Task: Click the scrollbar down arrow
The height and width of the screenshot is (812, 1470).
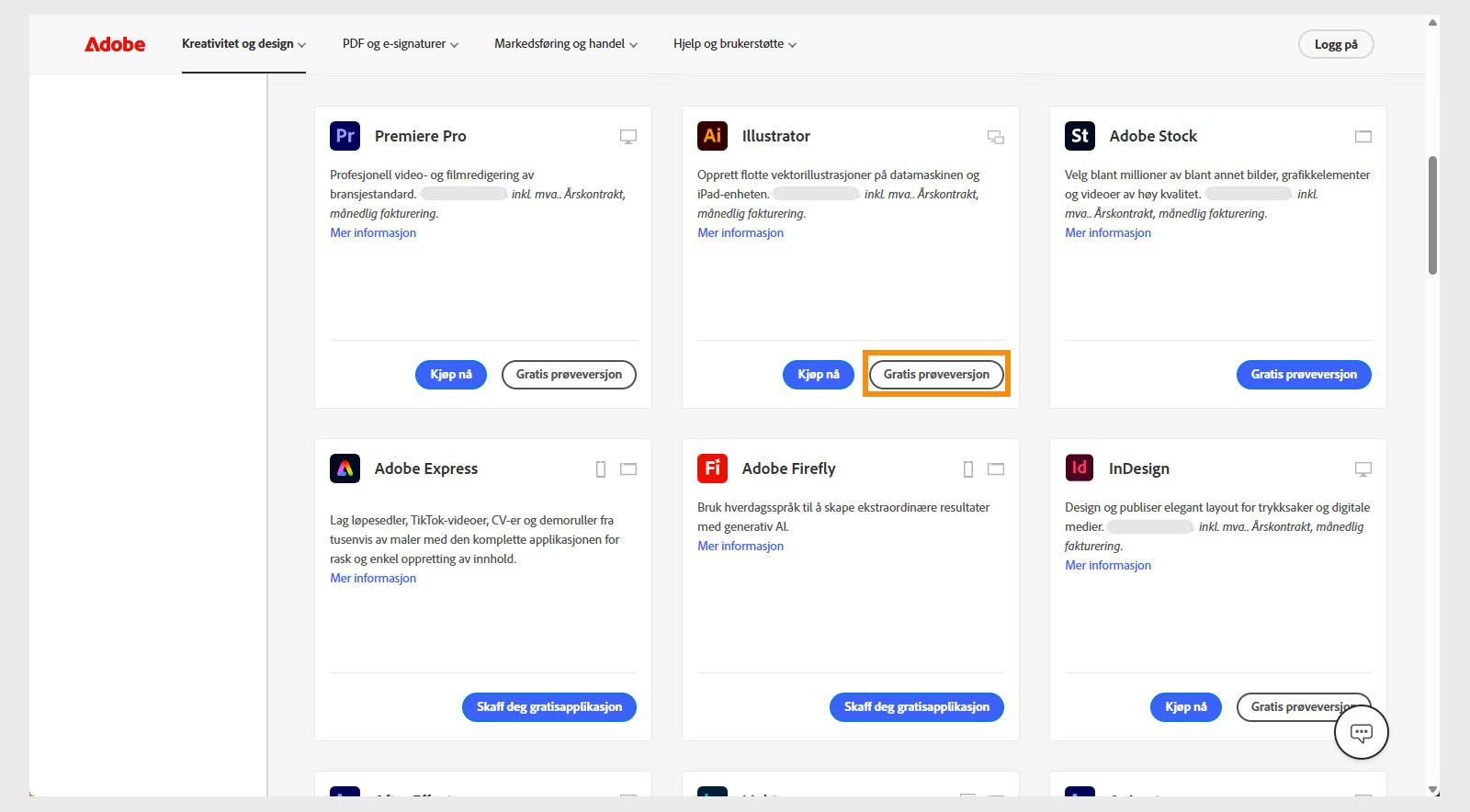Action: 1432,789
